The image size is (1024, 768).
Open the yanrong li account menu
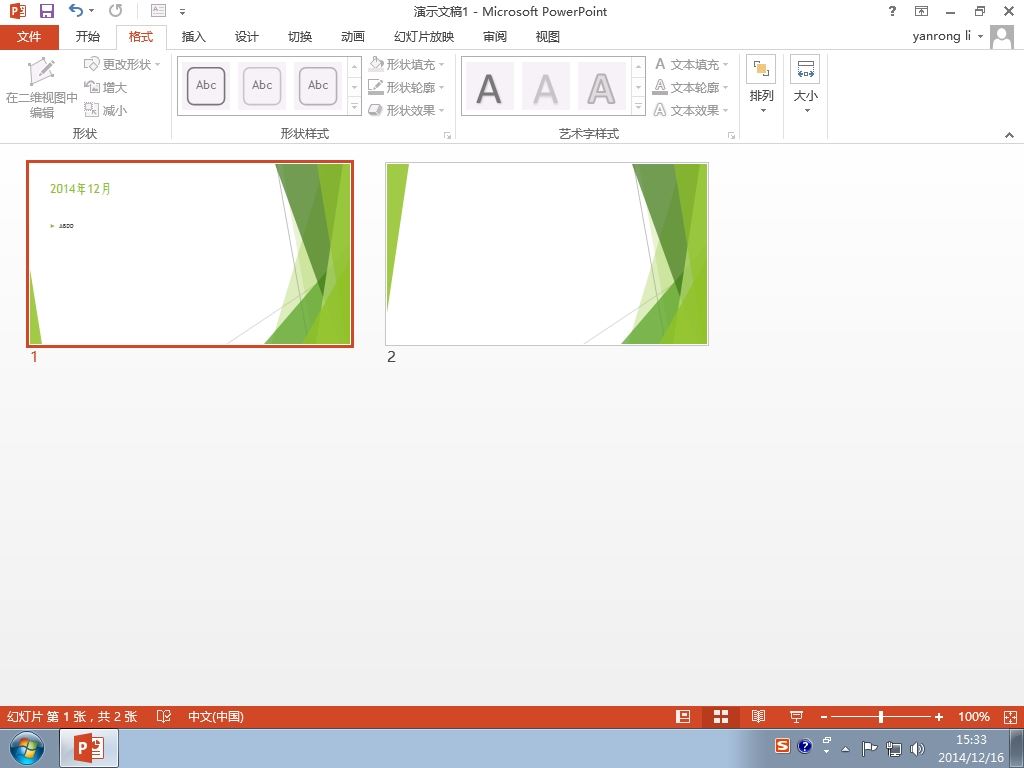point(948,36)
